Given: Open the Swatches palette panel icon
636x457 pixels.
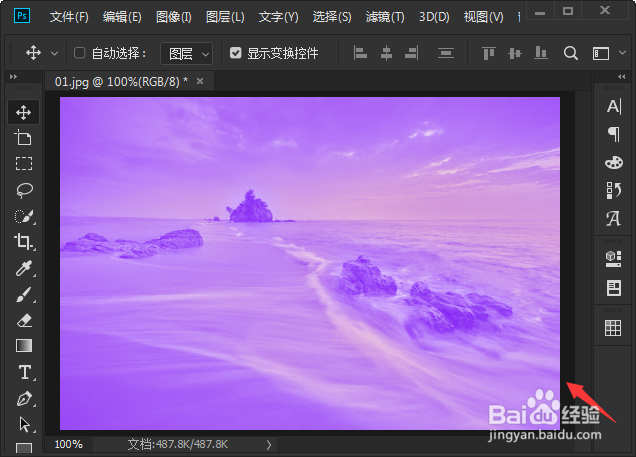Looking at the screenshot, I should (x=614, y=162).
